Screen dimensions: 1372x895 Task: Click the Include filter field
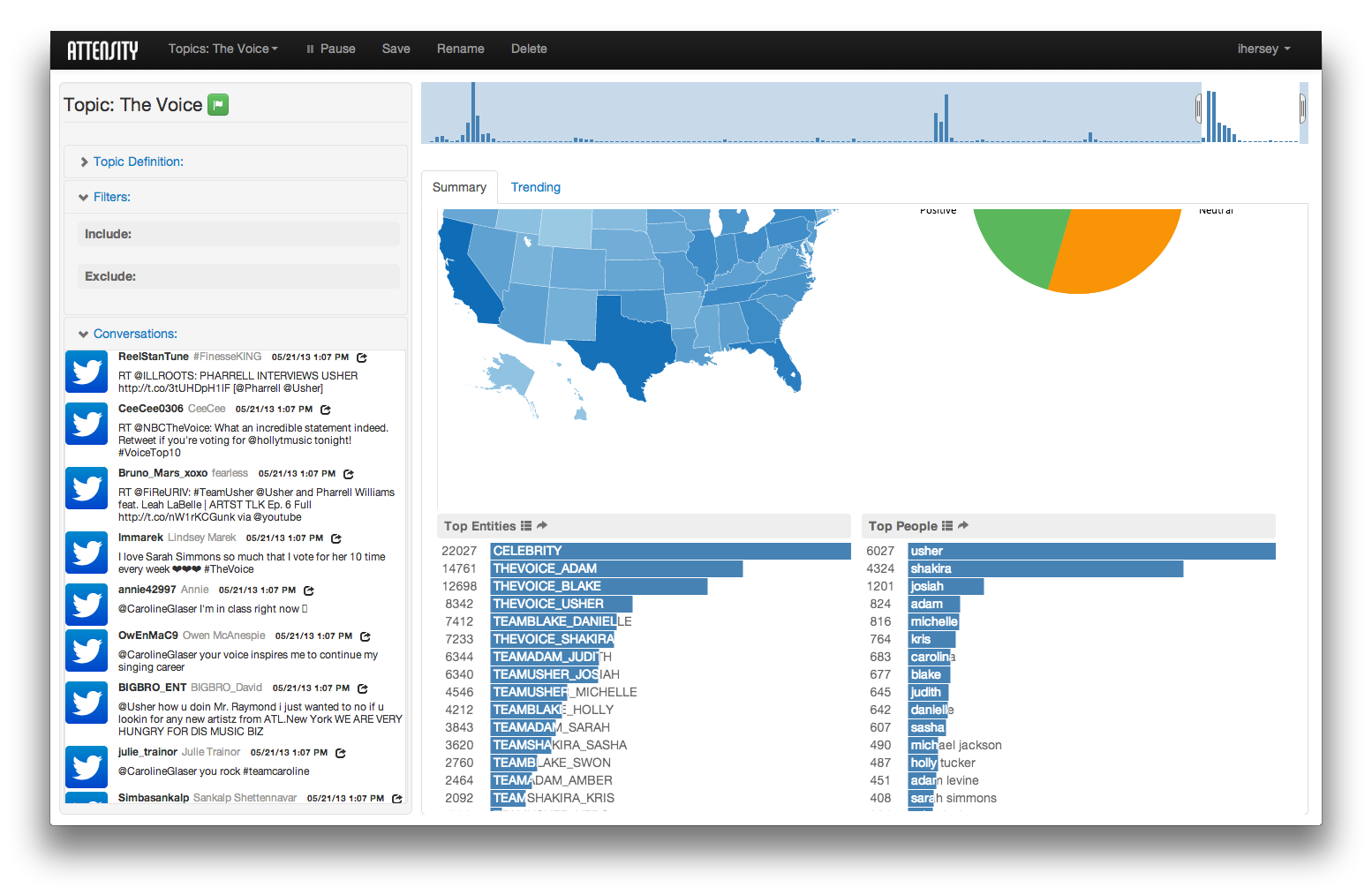pyautogui.click(x=238, y=234)
